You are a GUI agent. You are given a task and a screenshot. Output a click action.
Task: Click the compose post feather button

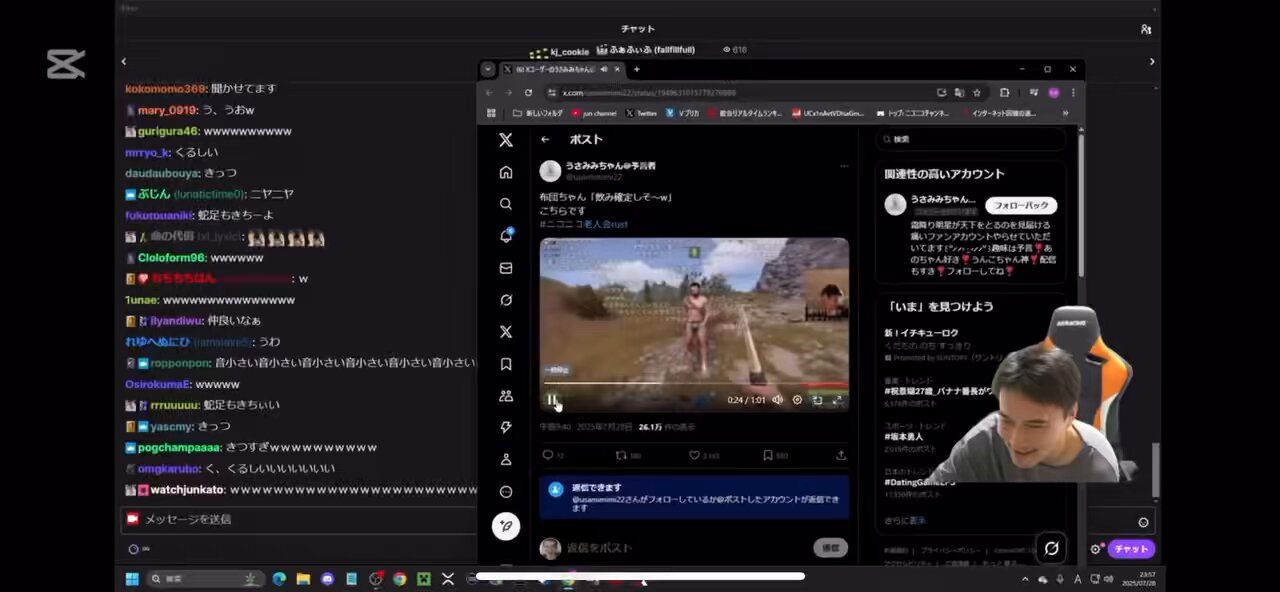[x=506, y=526]
